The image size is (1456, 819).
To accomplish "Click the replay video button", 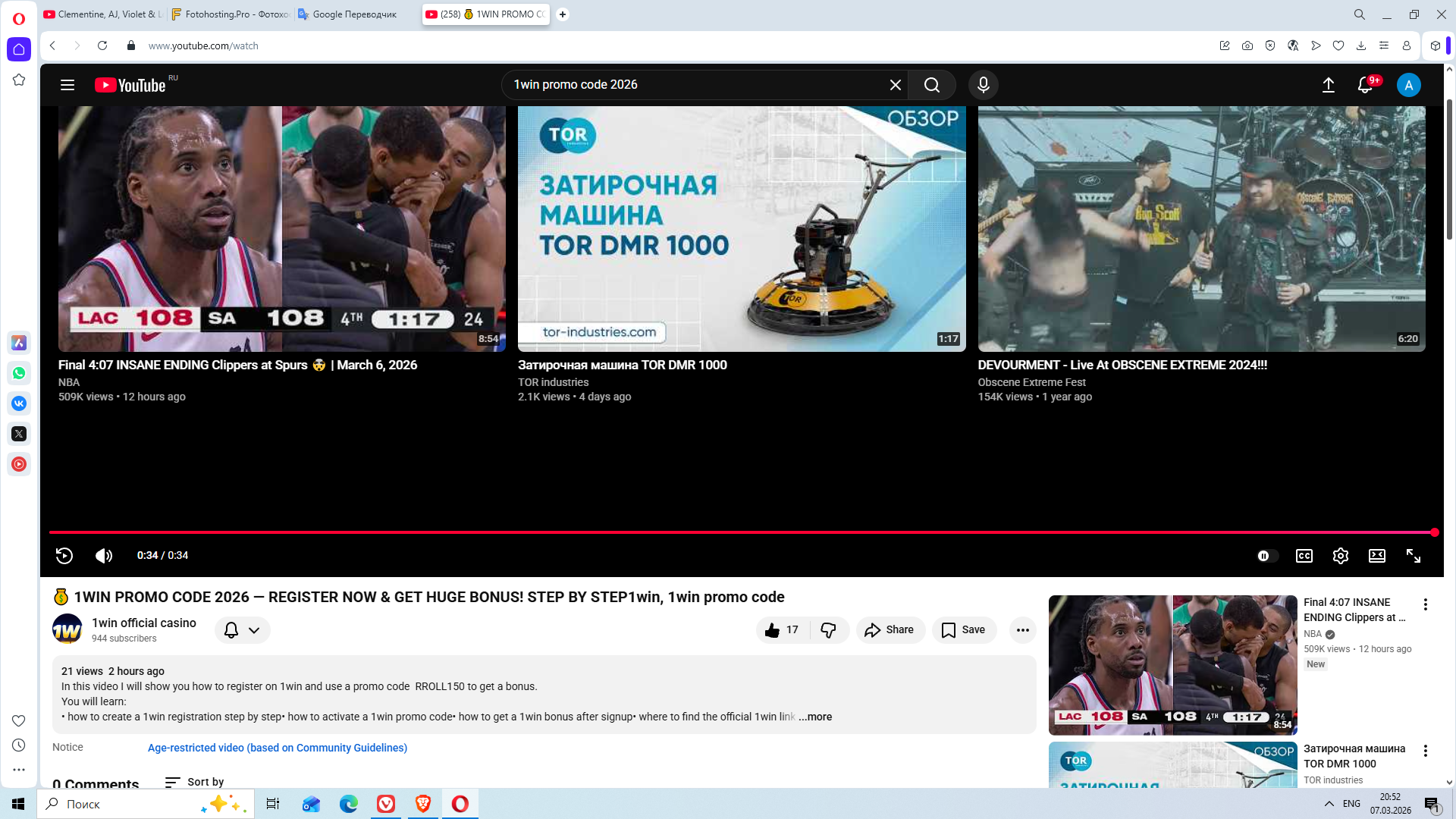I will (x=64, y=556).
